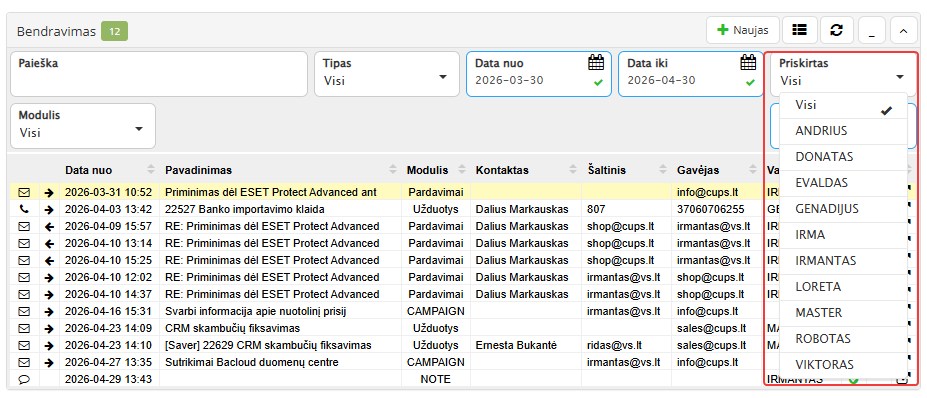
Task: Open the Data iki calendar icon
Action: [748, 62]
